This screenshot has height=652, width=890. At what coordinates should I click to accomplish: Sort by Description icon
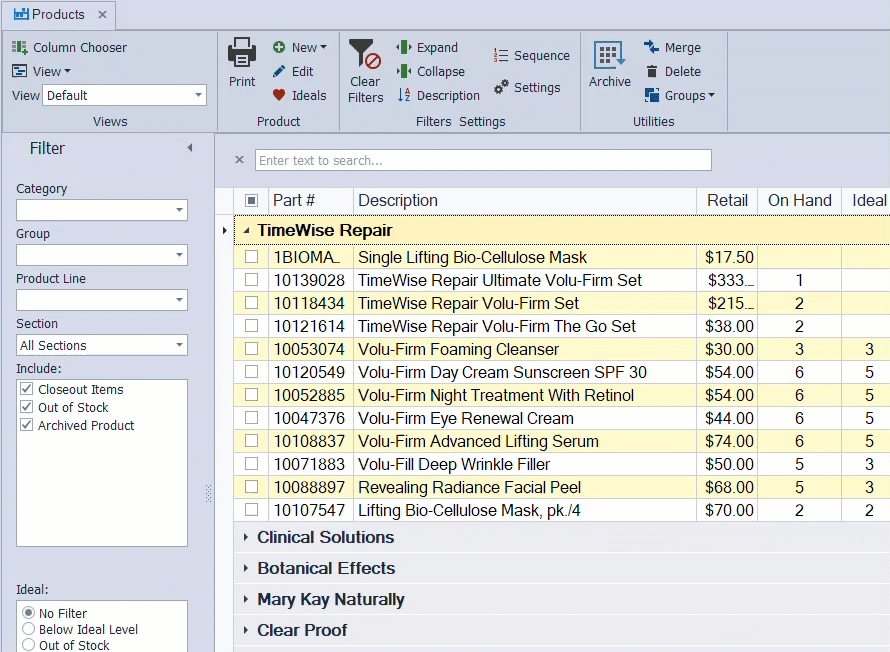tap(404, 95)
